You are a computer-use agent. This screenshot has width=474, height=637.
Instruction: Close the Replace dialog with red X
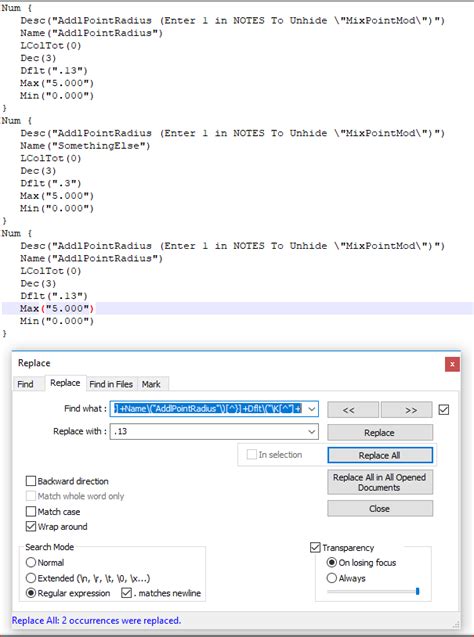pyautogui.click(x=452, y=364)
